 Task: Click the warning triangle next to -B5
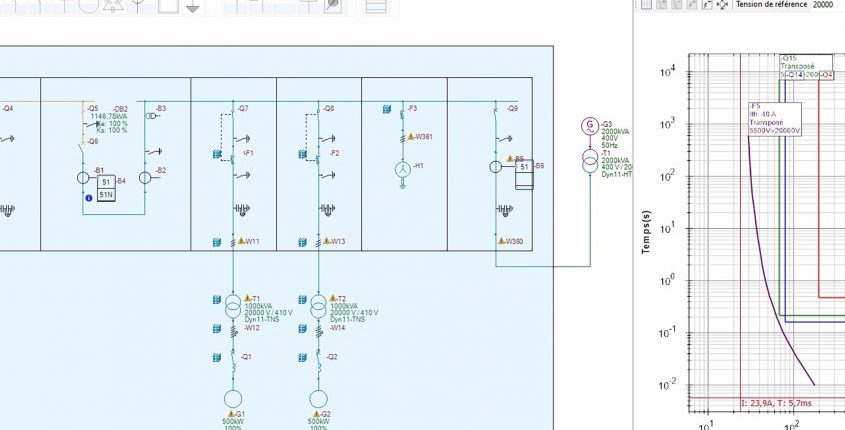pyautogui.click(x=510, y=158)
